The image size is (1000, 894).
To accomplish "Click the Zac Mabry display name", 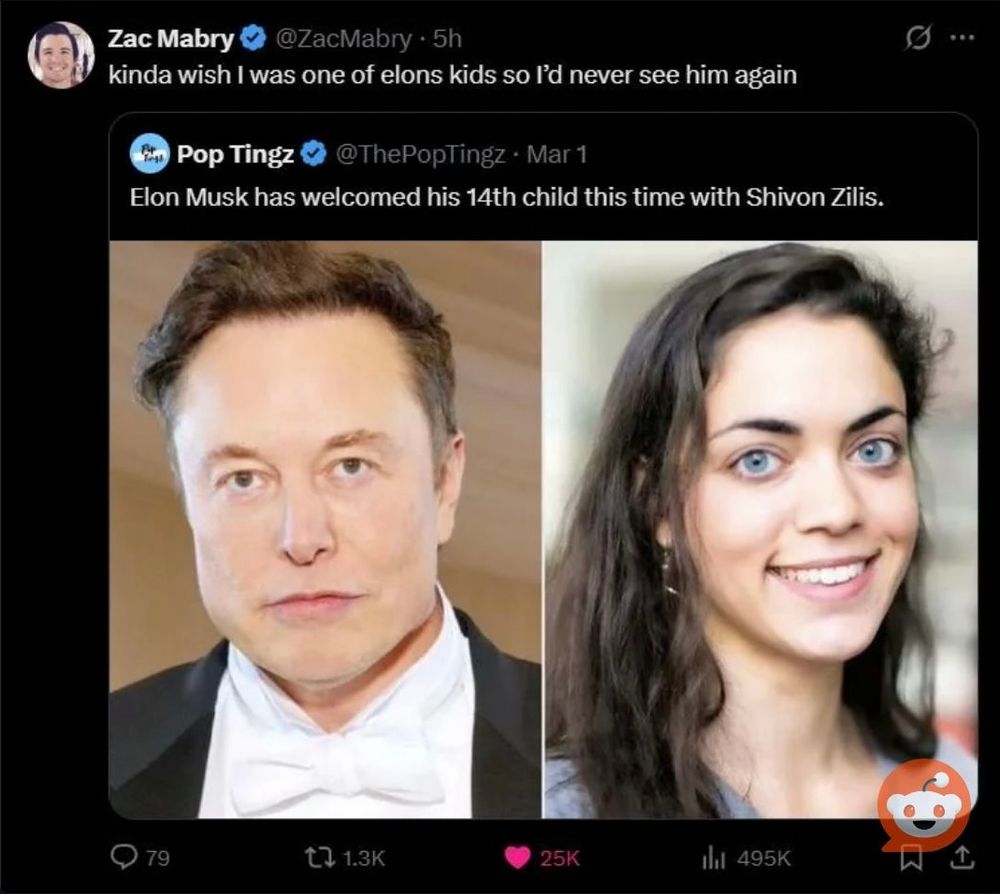I will 171,39.
